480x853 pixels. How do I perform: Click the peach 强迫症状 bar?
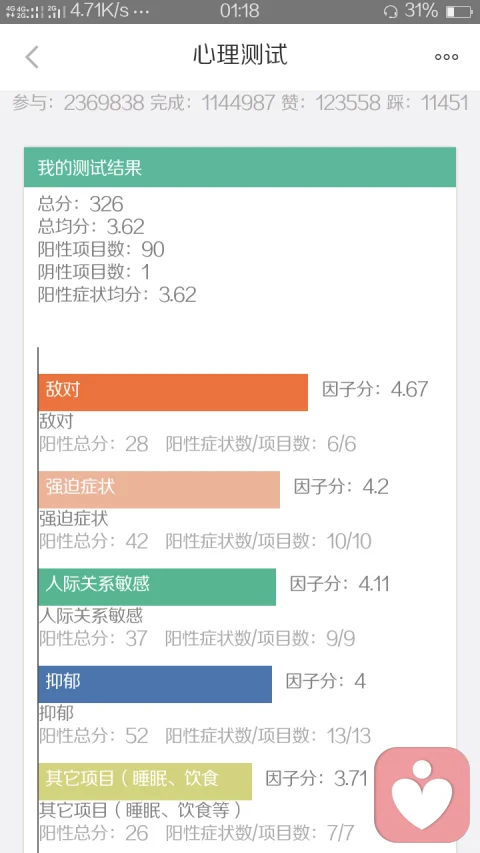(x=159, y=490)
